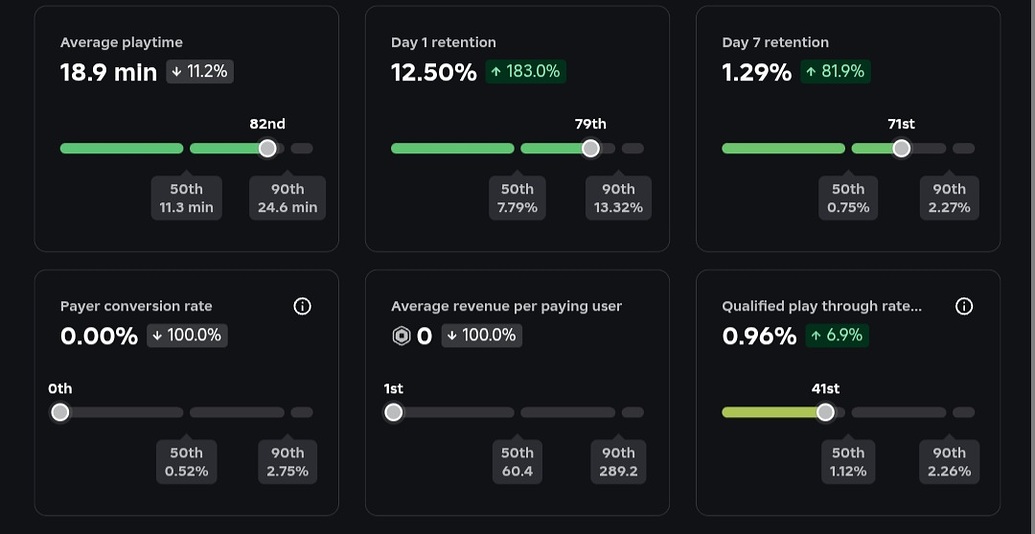Click Day 7 retention 81.9% increase badge

[x=835, y=71]
